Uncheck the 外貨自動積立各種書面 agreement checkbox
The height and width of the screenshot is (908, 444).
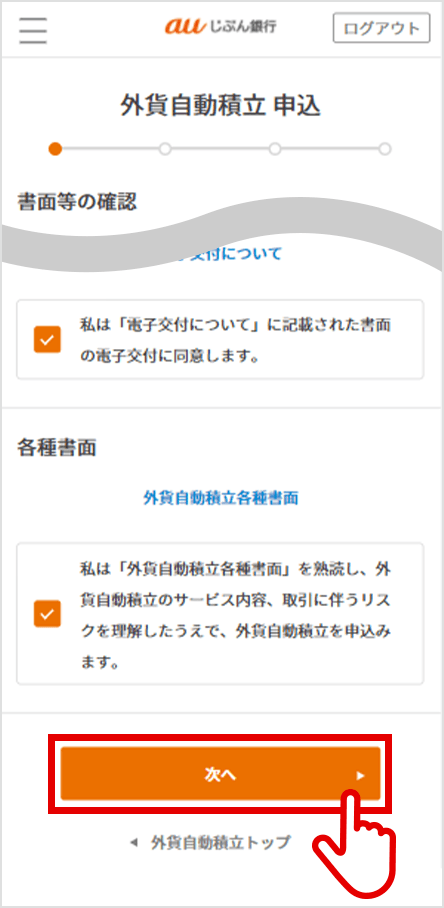click(47, 613)
